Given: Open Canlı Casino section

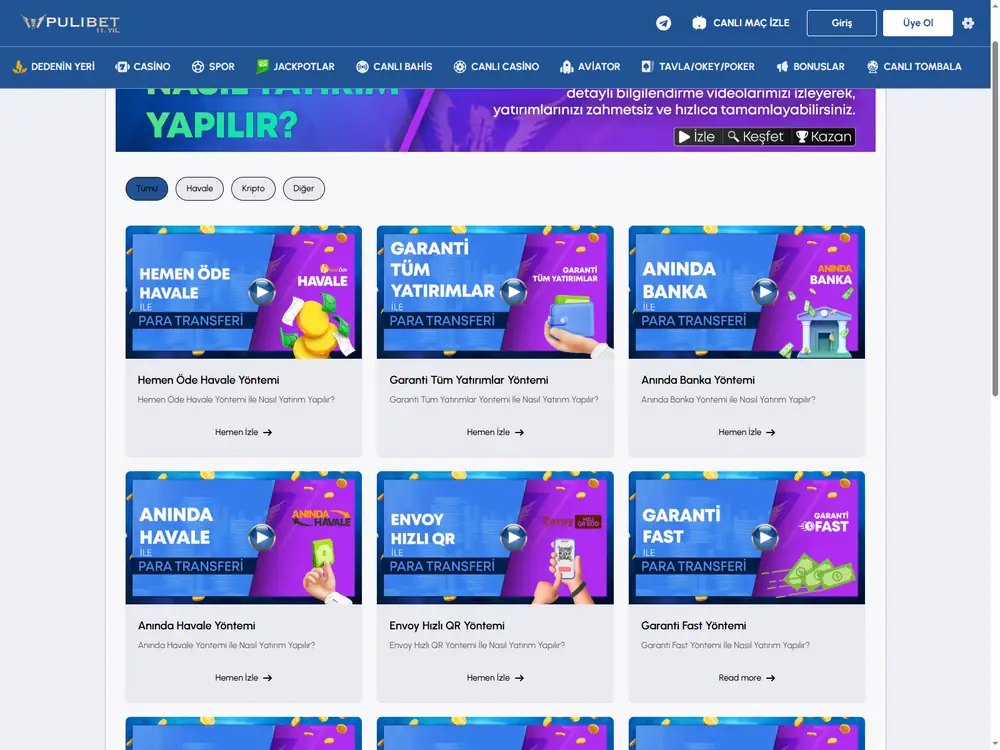Looking at the screenshot, I should (496, 66).
